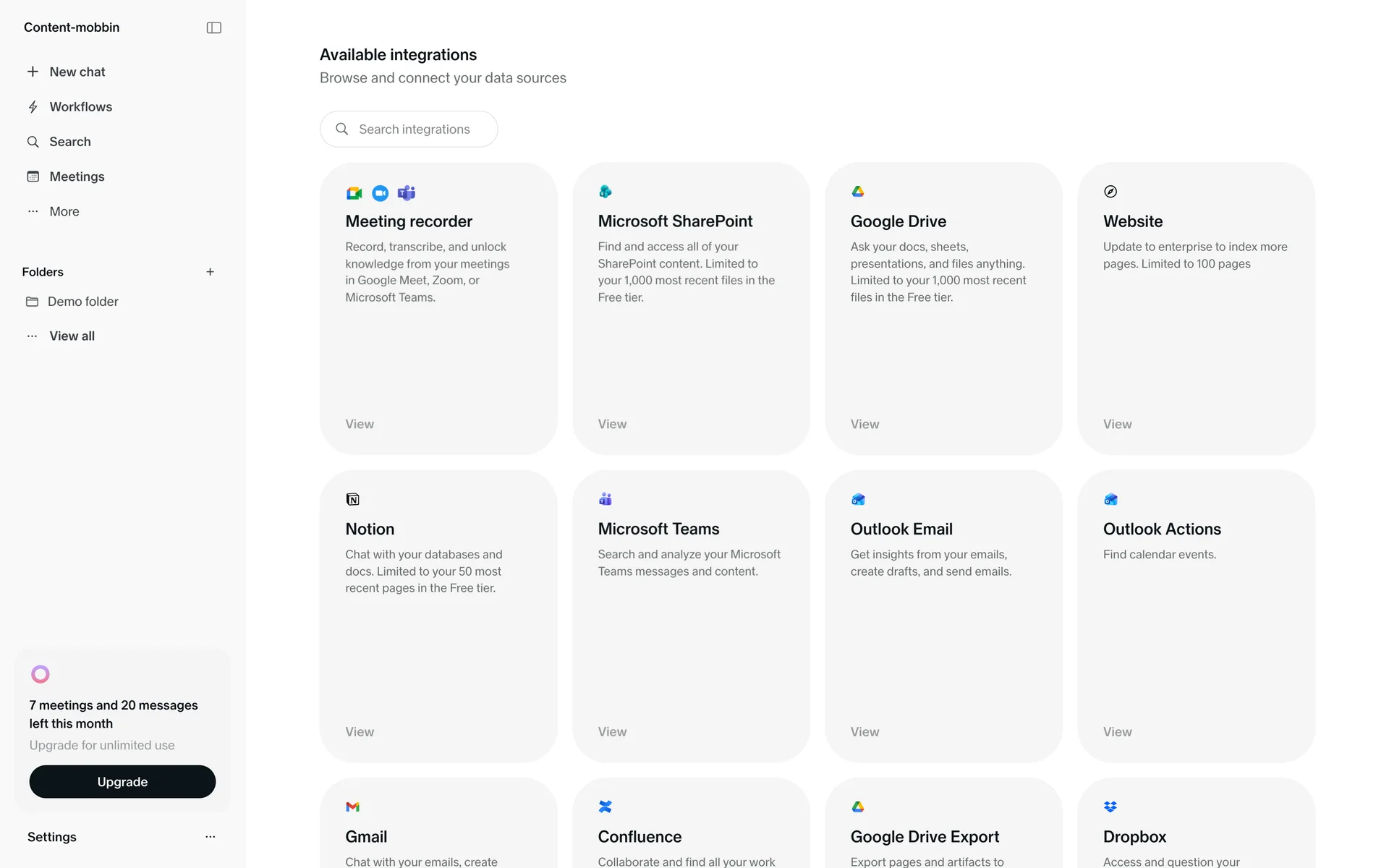
Task: Click the Search sidebar item
Action: click(x=69, y=142)
